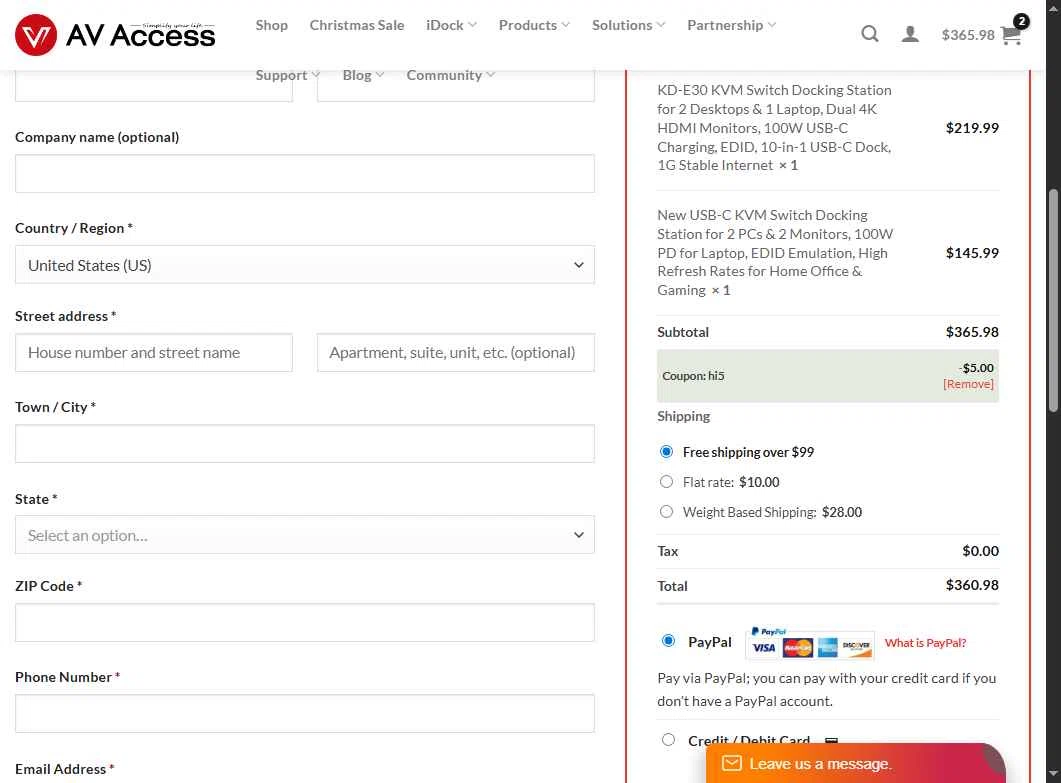
Task: Expand the Community menu
Action: pyautogui.click(x=451, y=75)
